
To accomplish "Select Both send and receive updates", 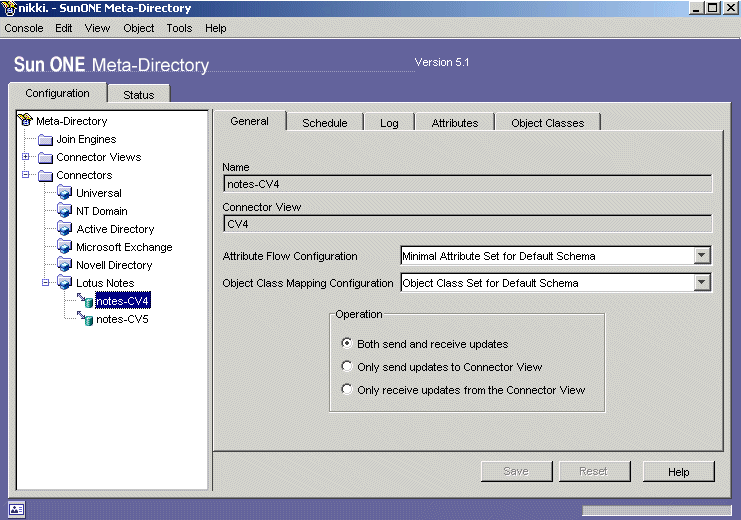I will pyautogui.click(x=347, y=343).
